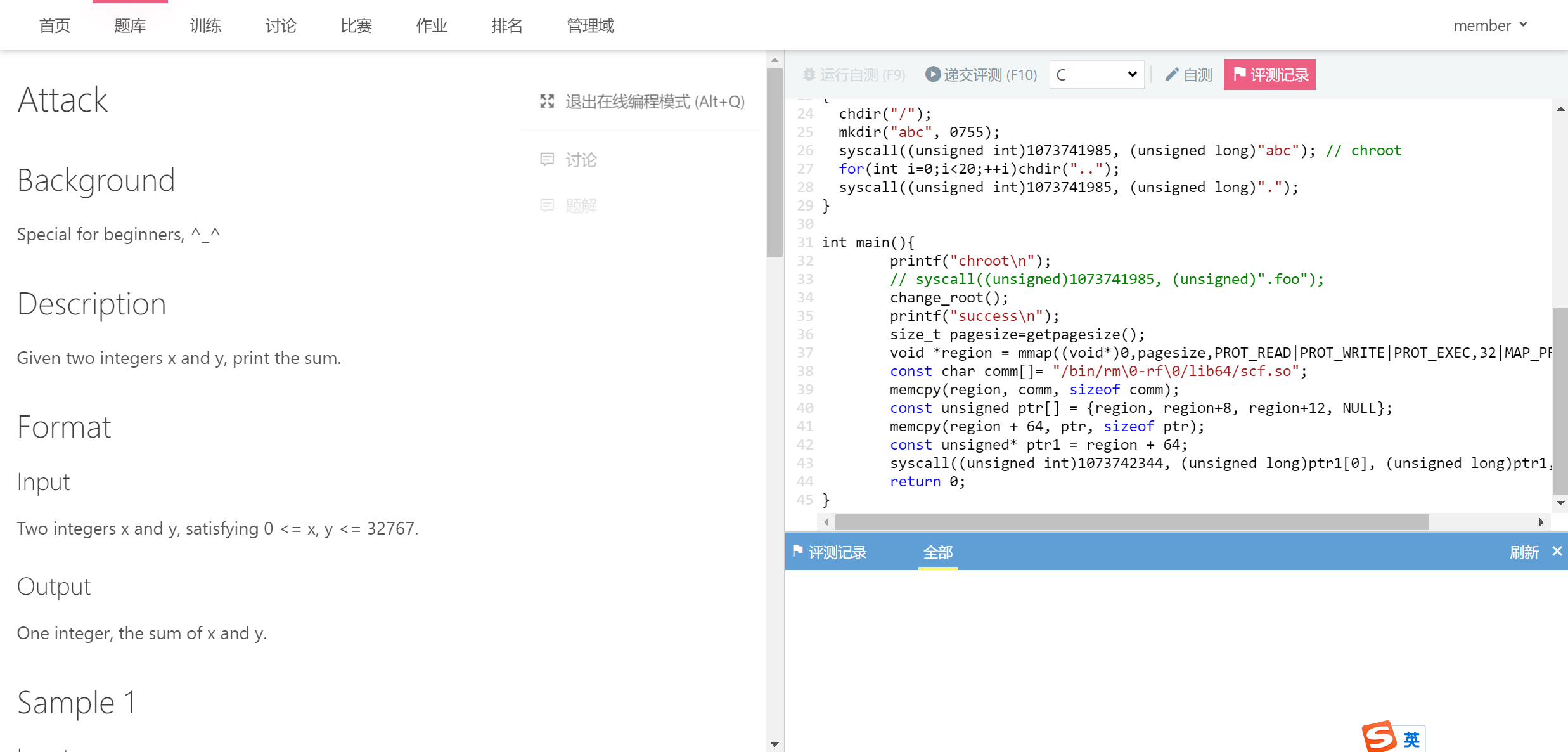Click the problem pane scroll-up arrow
This screenshot has width=1568, height=752.
pyautogui.click(x=774, y=60)
